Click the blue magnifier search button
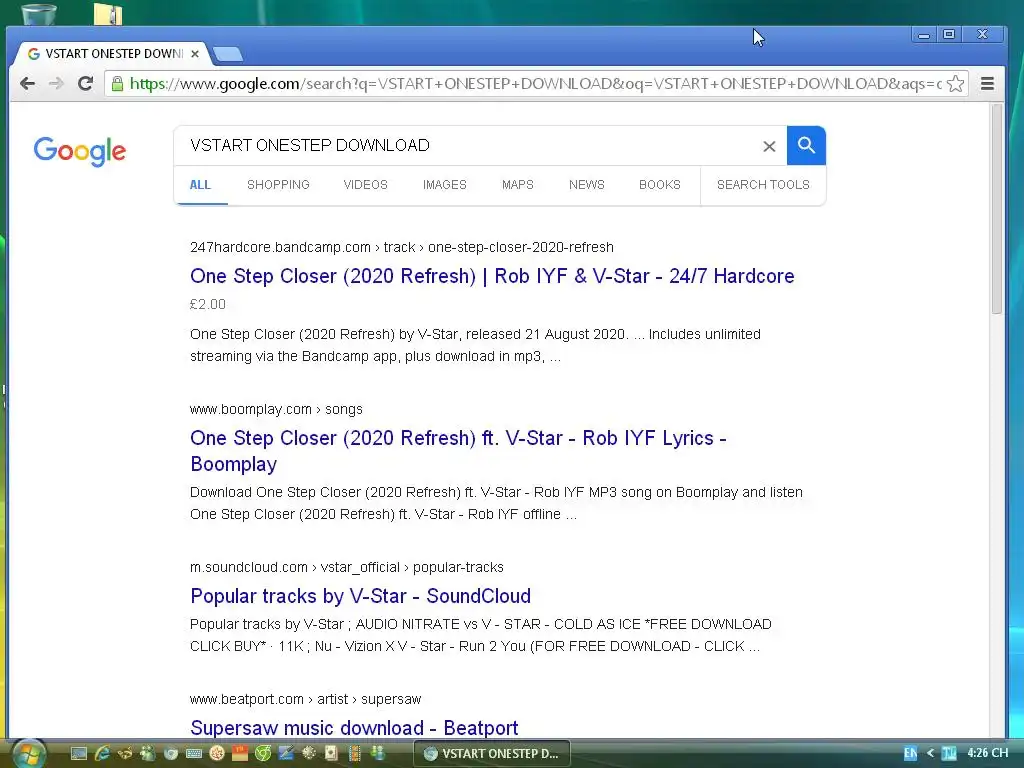The image size is (1024, 768). pos(807,145)
